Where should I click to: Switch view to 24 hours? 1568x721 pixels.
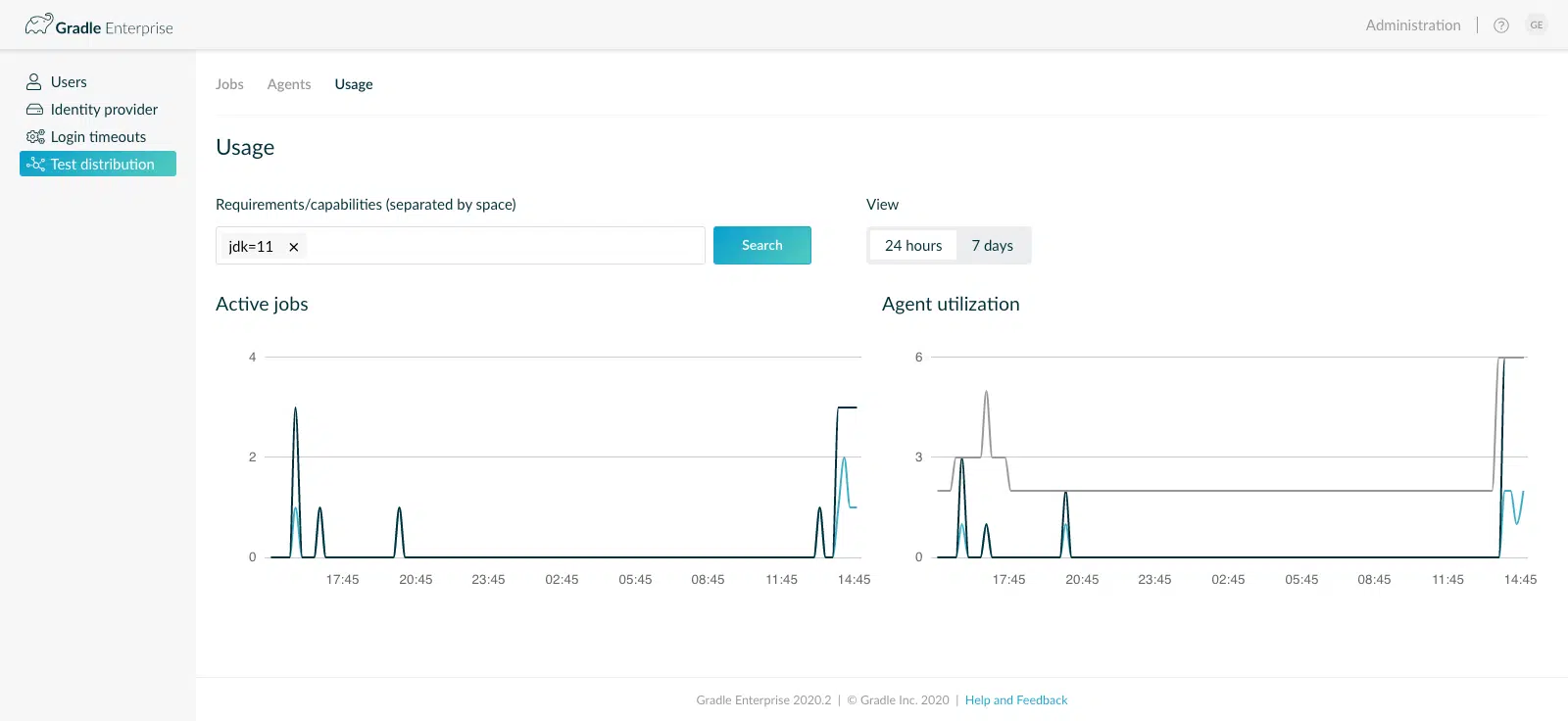pos(913,246)
